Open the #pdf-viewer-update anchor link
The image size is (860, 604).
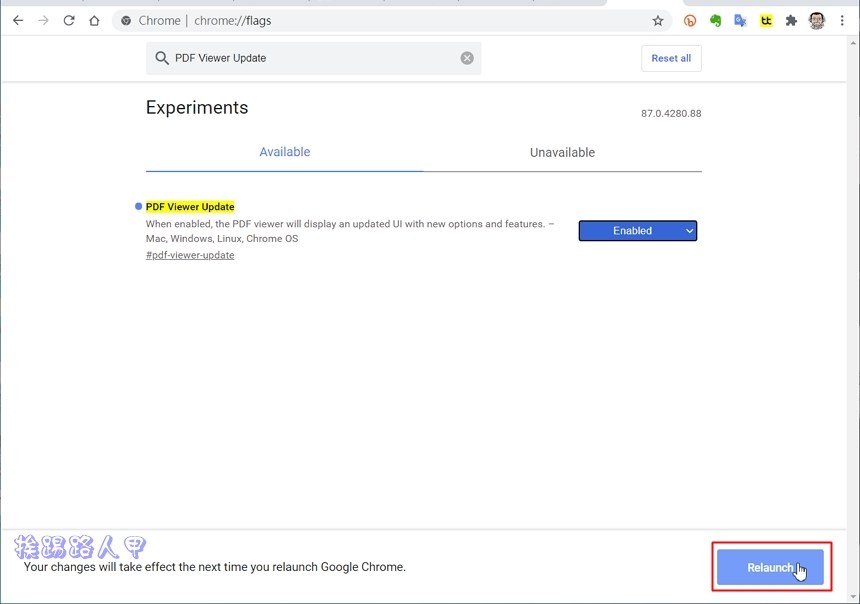pos(190,255)
